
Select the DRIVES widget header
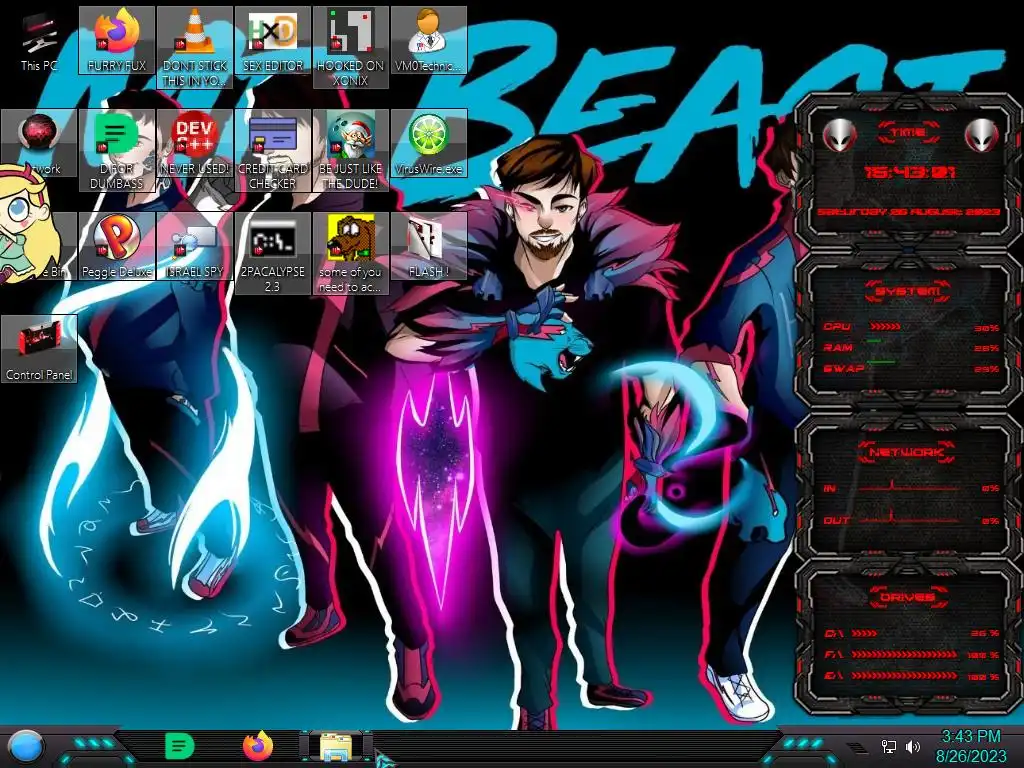pos(907,597)
